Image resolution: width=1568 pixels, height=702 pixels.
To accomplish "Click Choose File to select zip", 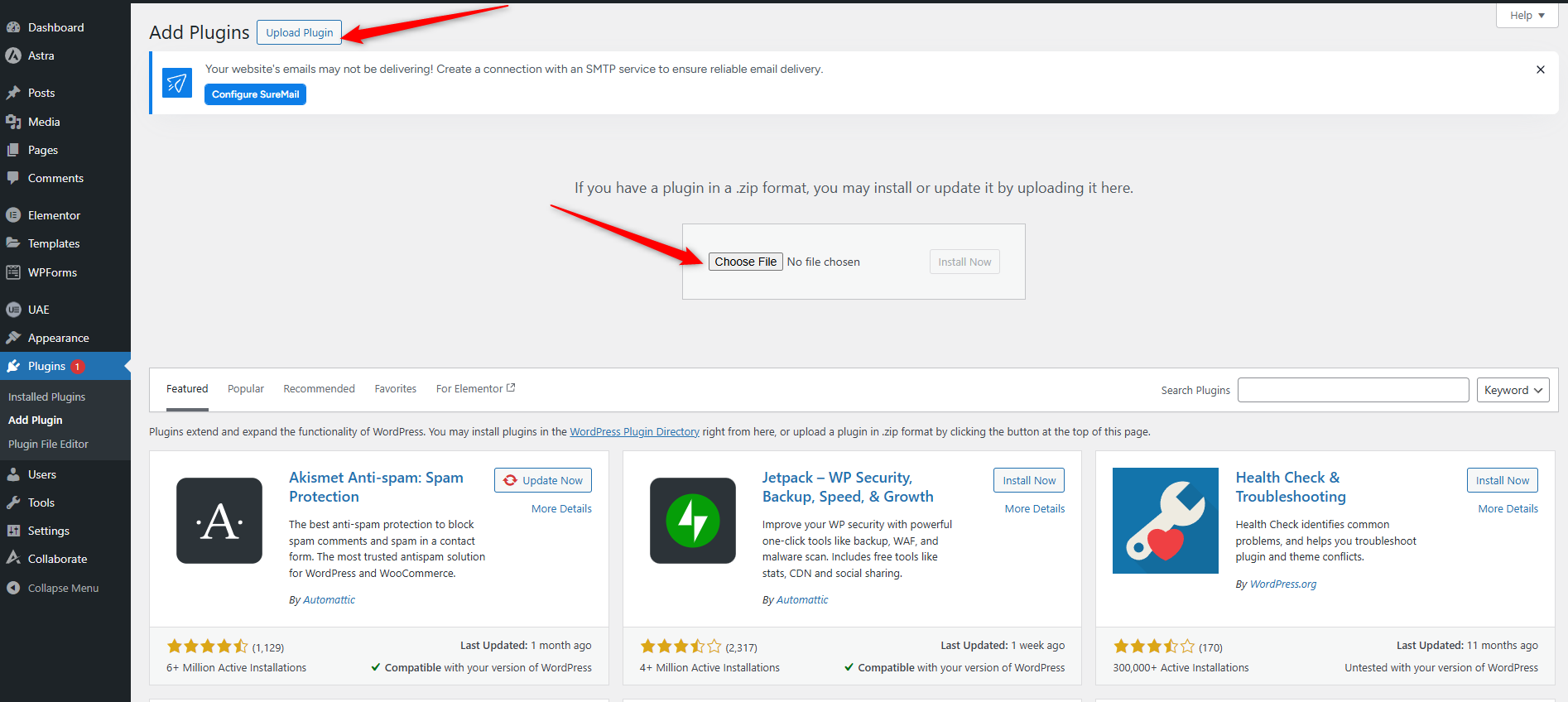I will (745, 262).
